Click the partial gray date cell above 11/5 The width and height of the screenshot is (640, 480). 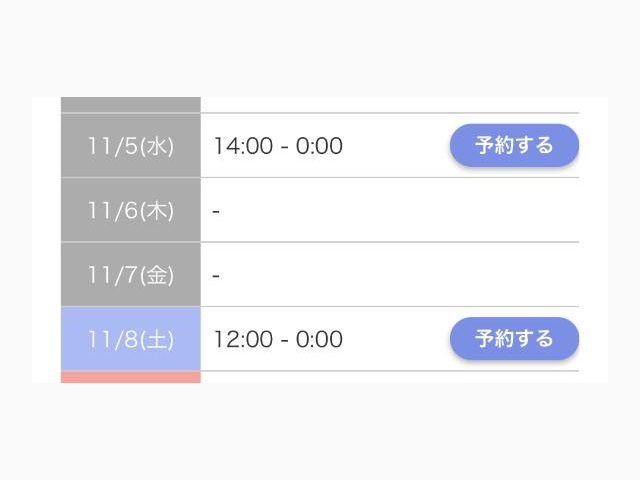(130, 104)
